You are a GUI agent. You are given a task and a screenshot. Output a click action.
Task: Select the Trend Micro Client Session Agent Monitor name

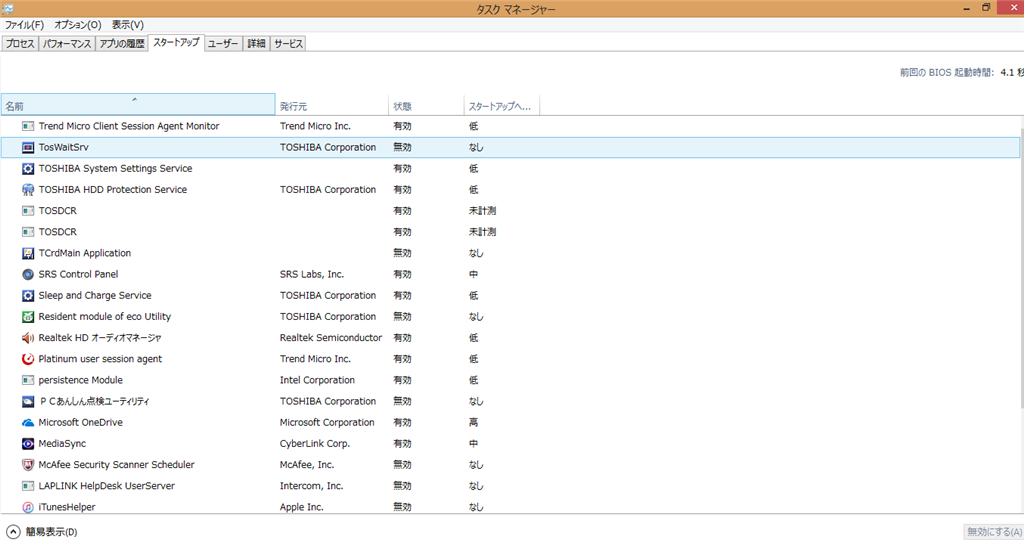pos(129,126)
